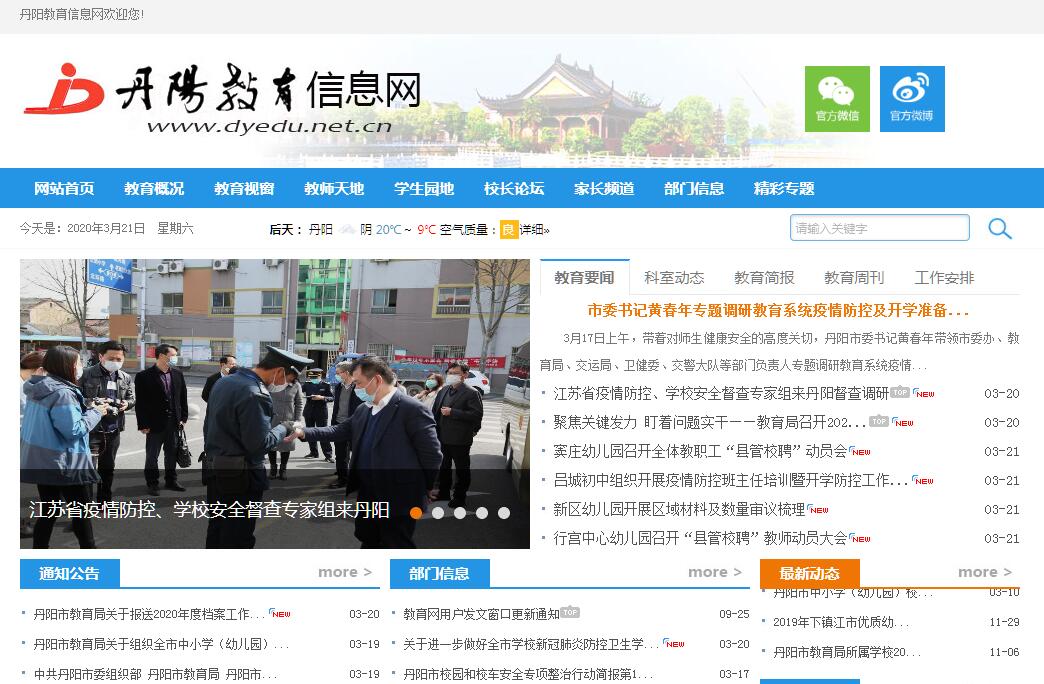This screenshot has width=1044, height=684.
Task: Click the carousel news photo
Action: (275, 404)
